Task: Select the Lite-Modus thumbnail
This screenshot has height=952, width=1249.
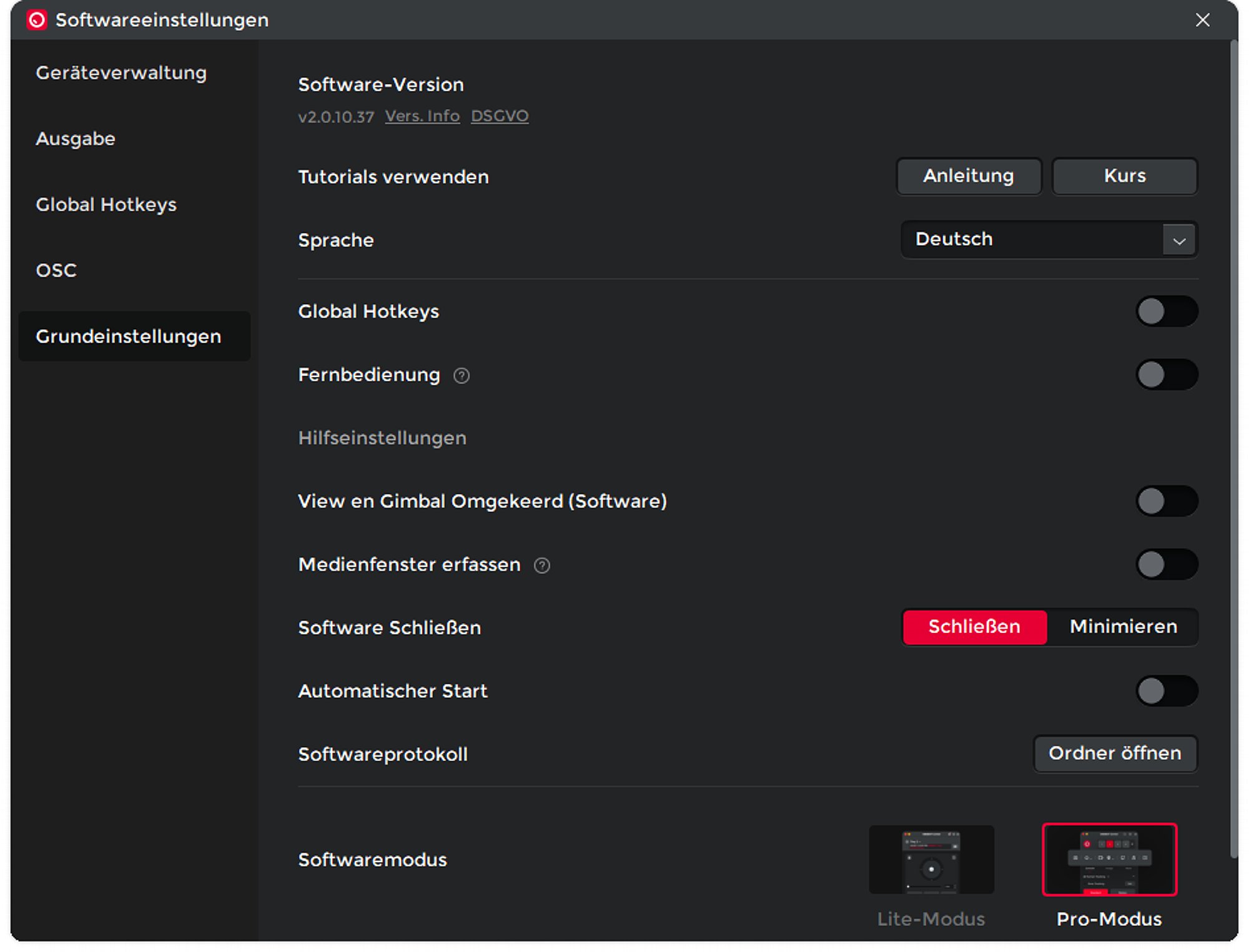Action: [931, 860]
